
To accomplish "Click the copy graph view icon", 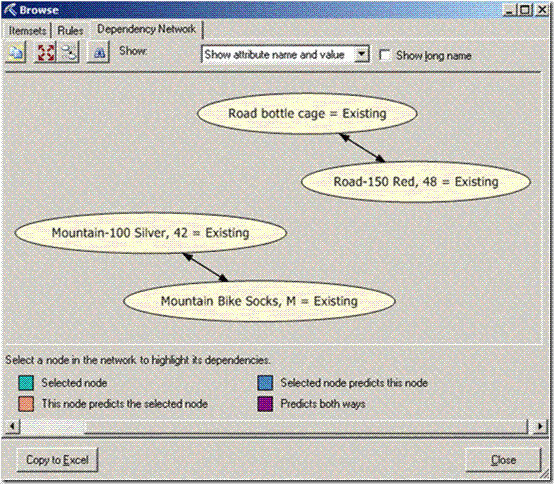I will [16, 53].
